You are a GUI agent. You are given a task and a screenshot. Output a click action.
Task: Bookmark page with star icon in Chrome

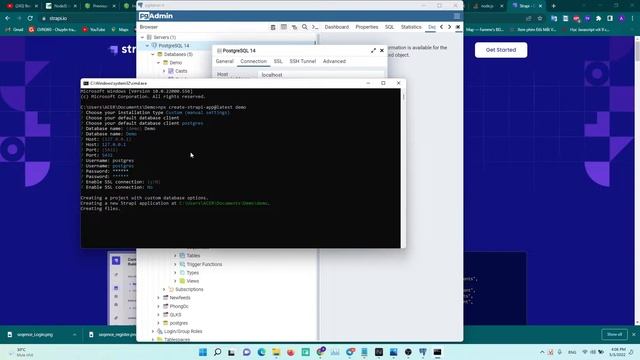(540, 18)
